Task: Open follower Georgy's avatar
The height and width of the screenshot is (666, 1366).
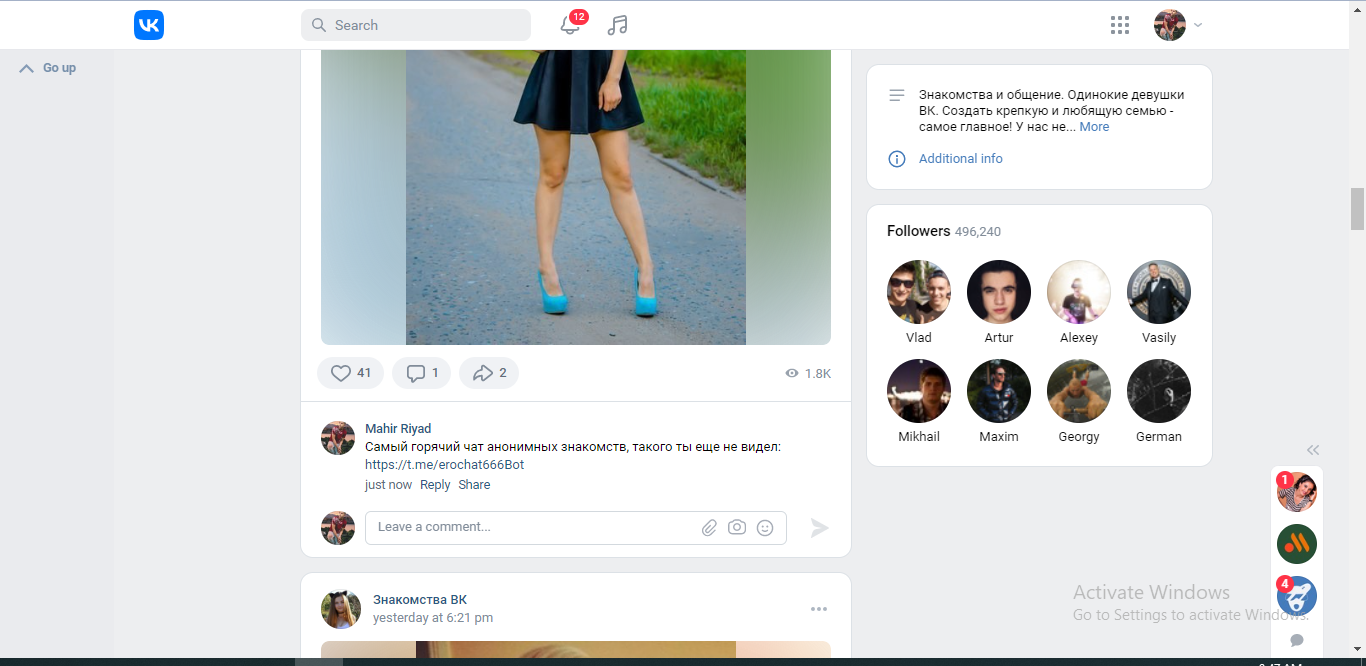Action: (x=1079, y=391)
